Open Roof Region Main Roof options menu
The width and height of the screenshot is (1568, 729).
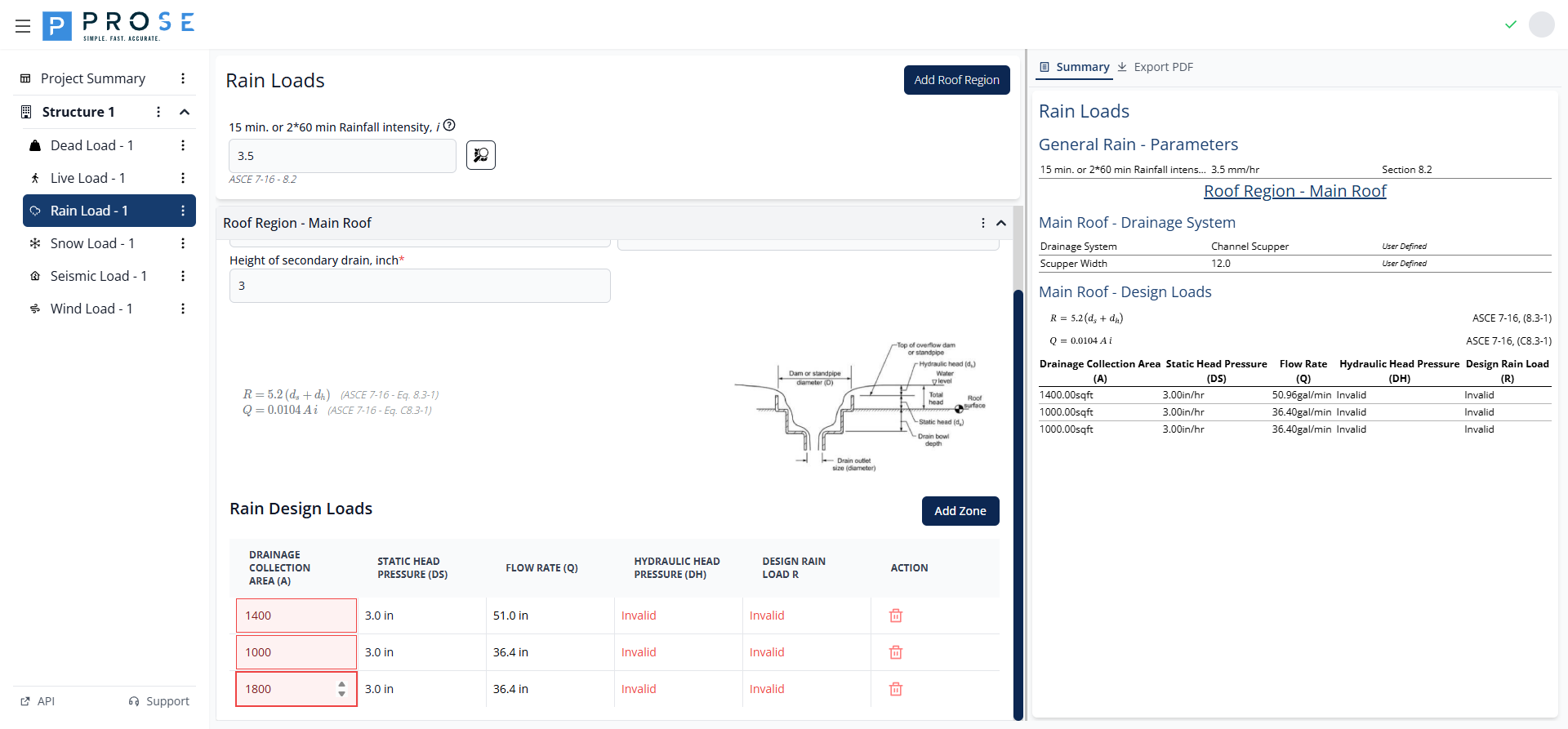(x=982, y=223)
